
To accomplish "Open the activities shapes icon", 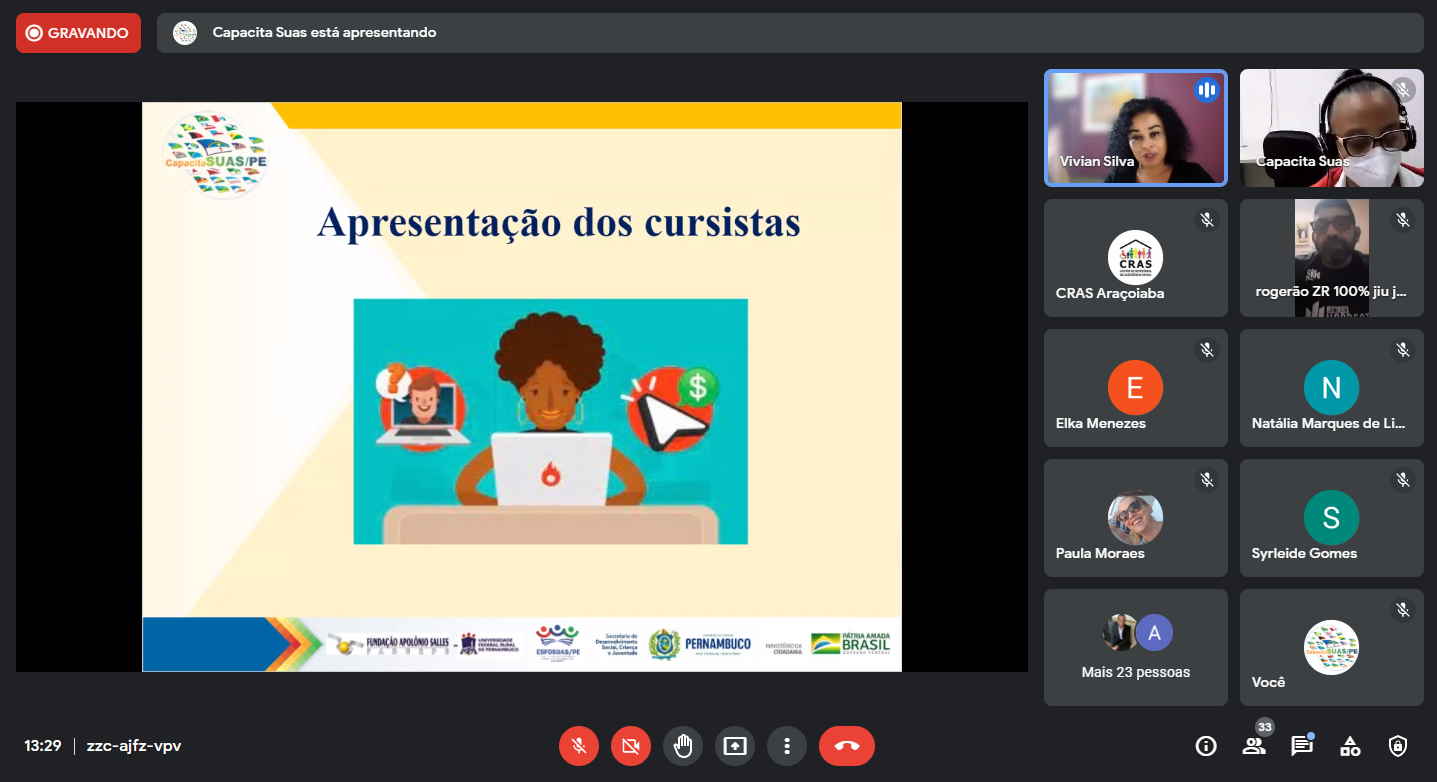I will tap(1350, 746).
